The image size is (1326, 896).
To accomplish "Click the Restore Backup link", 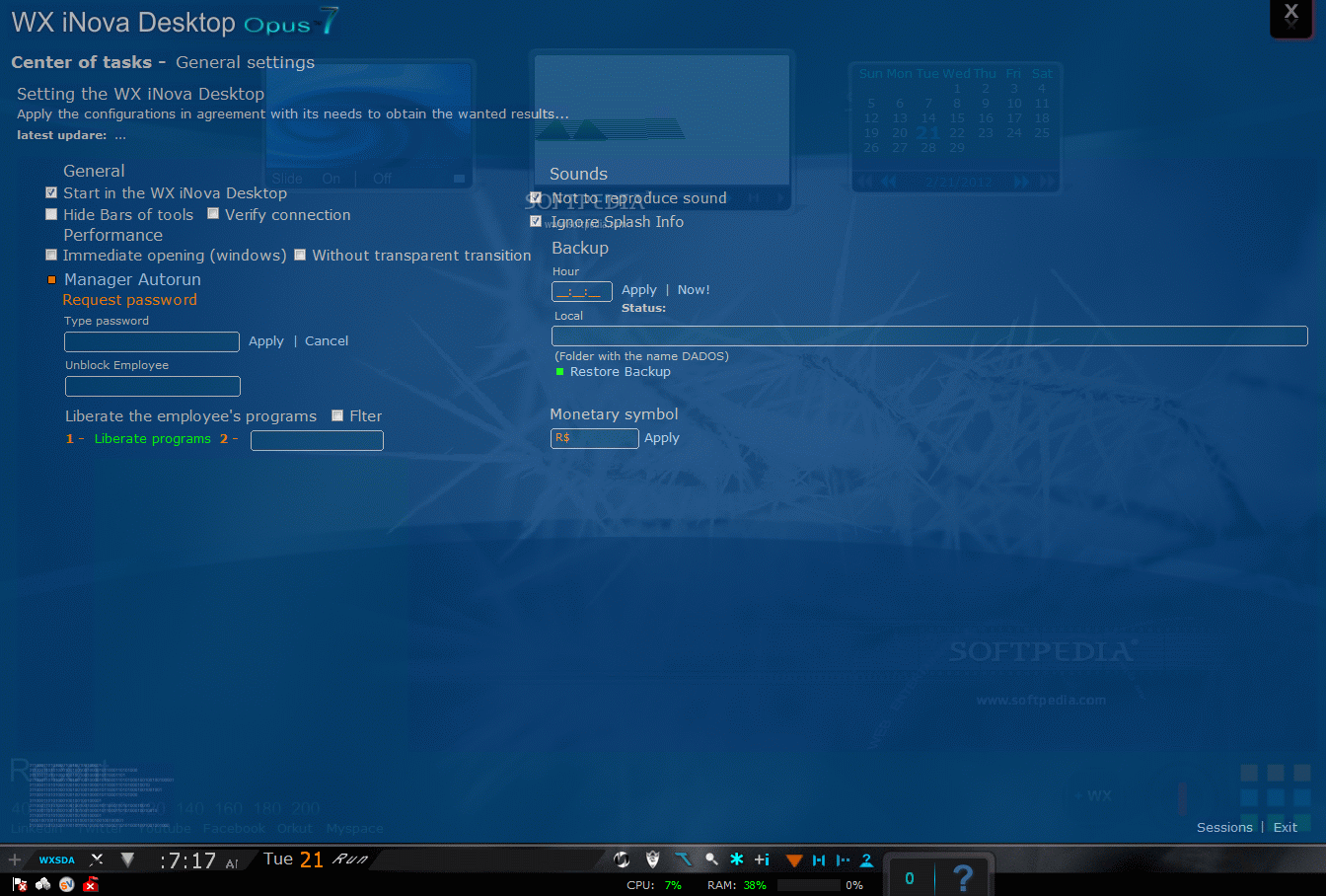I will pos(621,372).
